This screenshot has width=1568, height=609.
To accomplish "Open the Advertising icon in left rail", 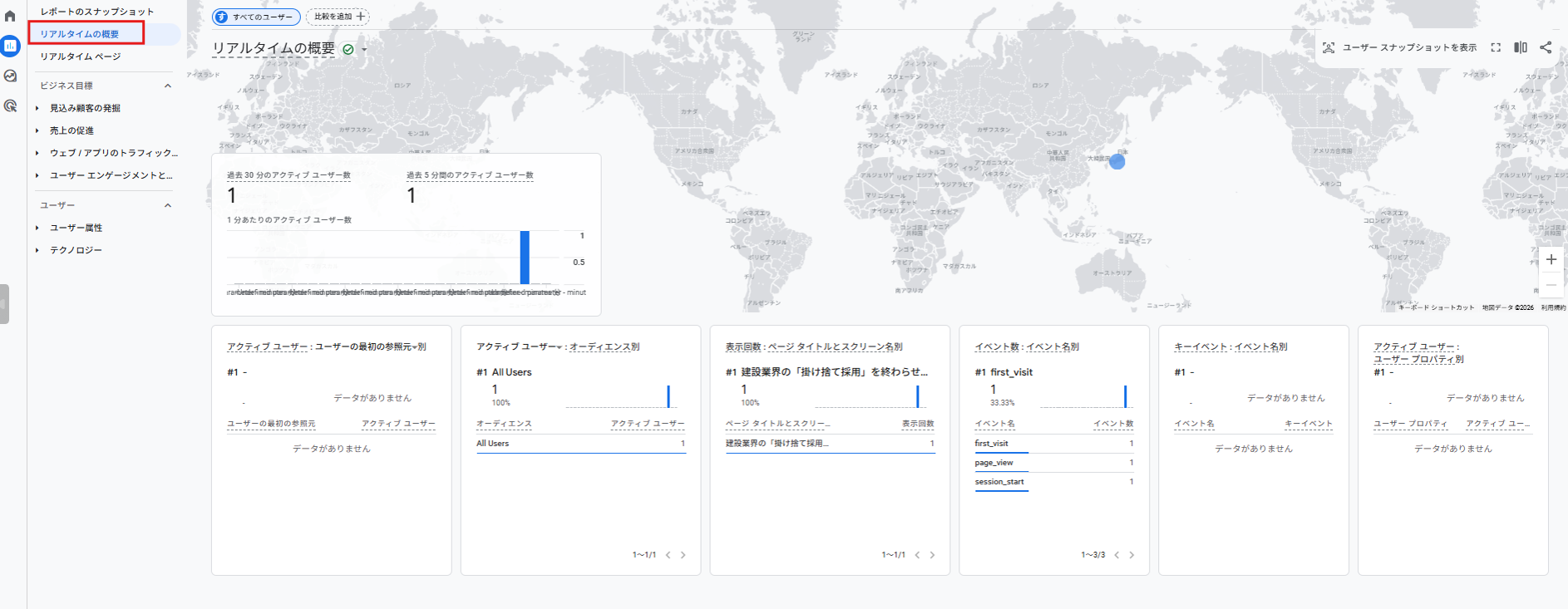I will click(10, 106).
